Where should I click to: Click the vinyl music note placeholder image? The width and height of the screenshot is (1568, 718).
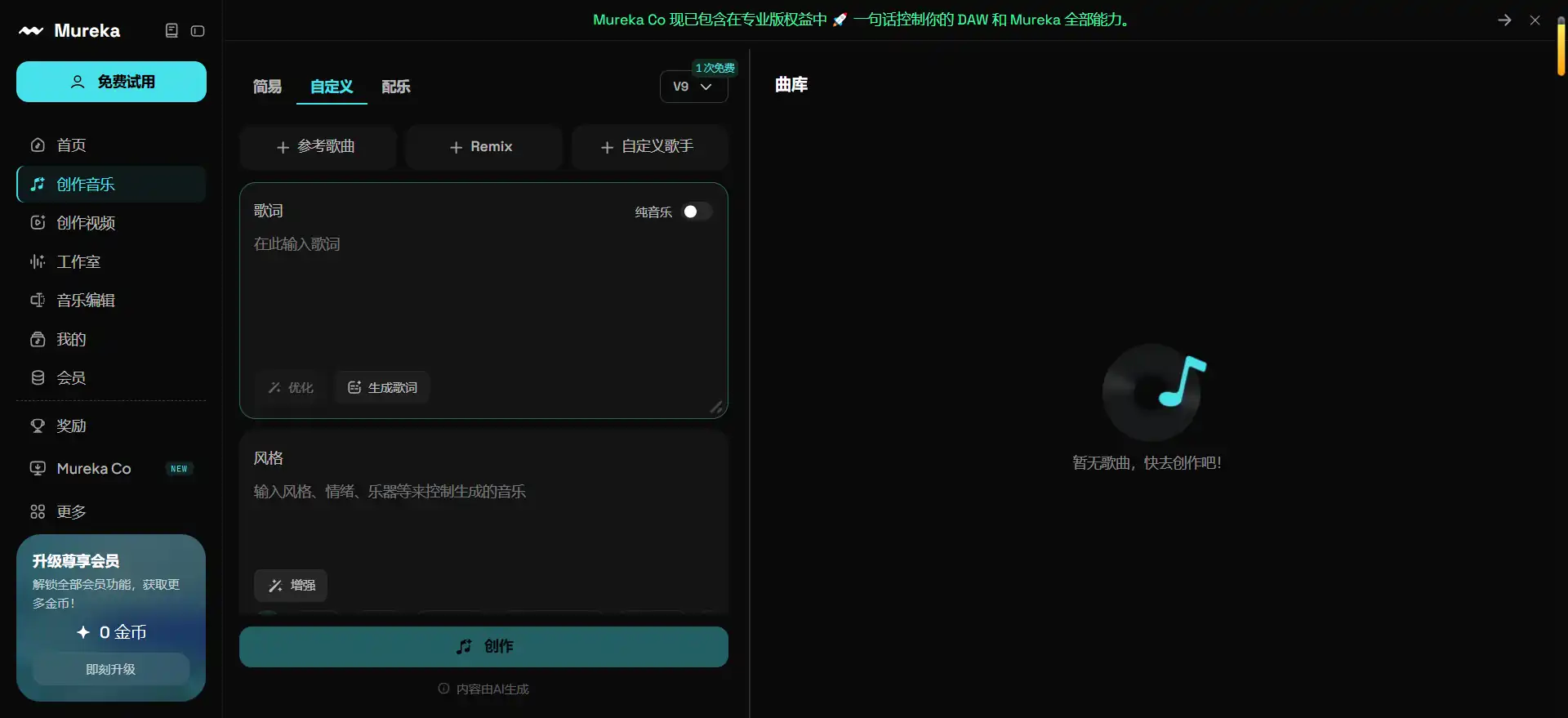(1153, 392)
